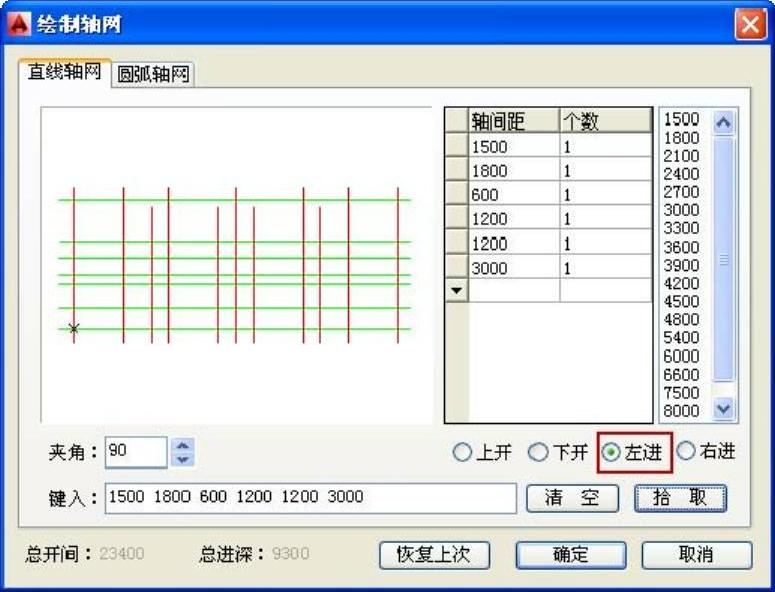Pick 8000 from the preset spacing list
The image size is (775, 592).
point(681,411)
